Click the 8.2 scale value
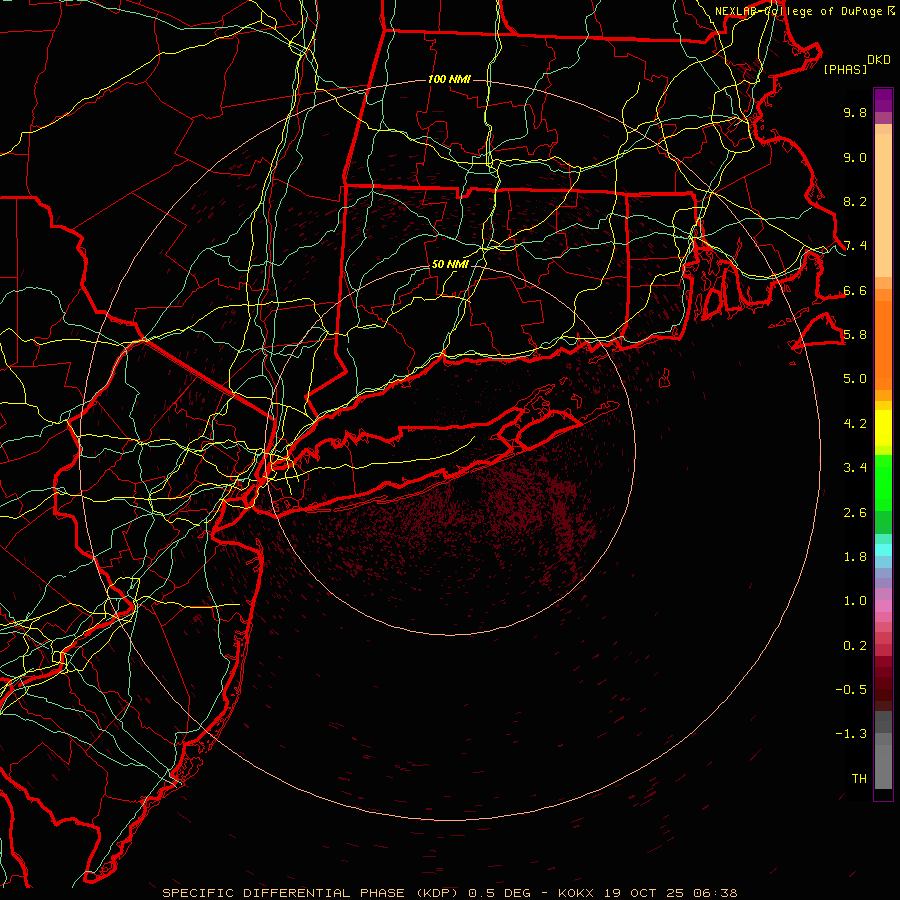The width and height of the screenshot is (900, 900). 855,201
